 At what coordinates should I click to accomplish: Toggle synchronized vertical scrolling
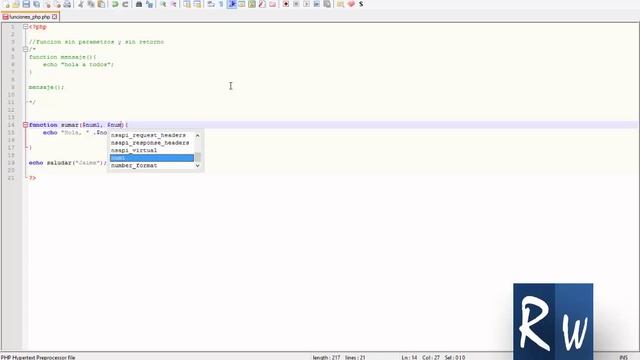point(187,4)
